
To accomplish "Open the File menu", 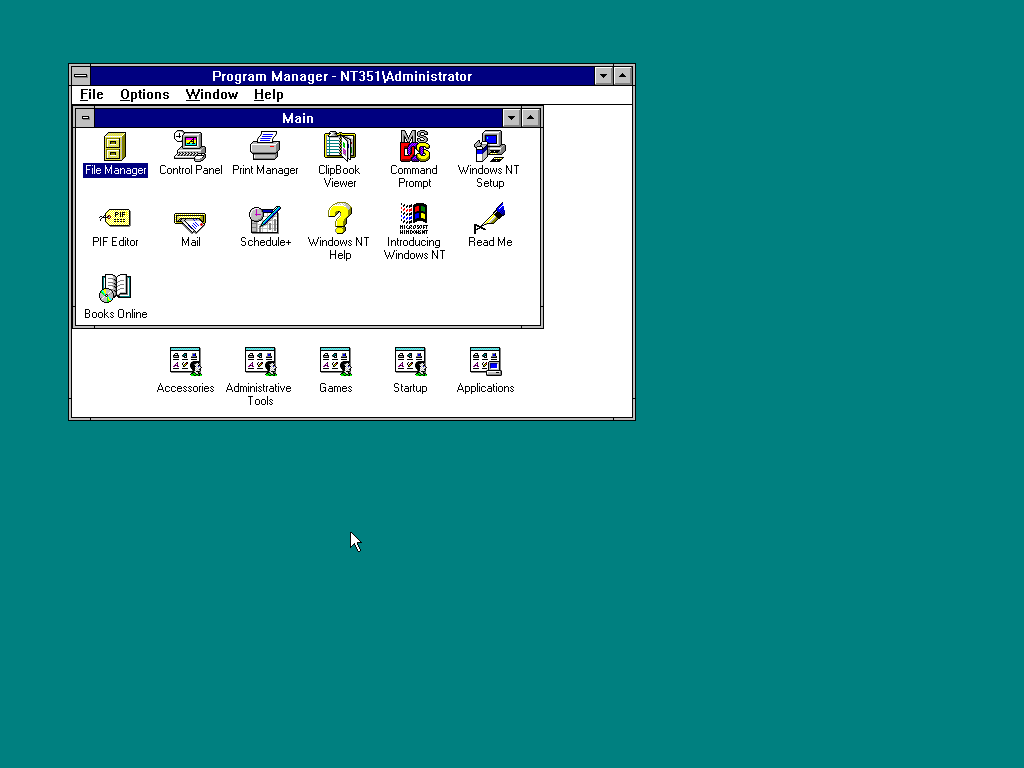I will [91, 95].
